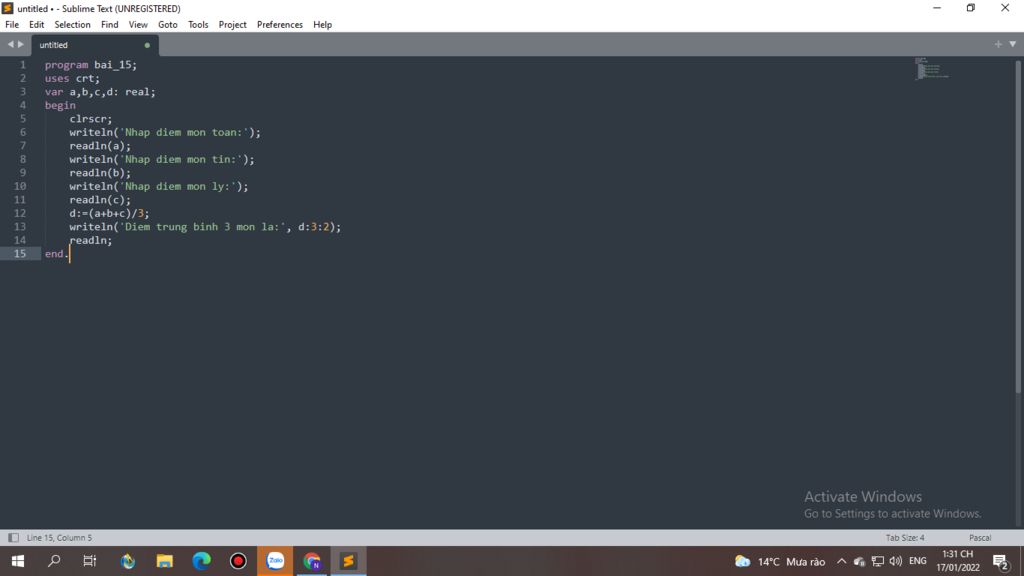Open the red record app on taskbar
Viewport: 1024px width, 576px height.
click(x=238, y=561)
